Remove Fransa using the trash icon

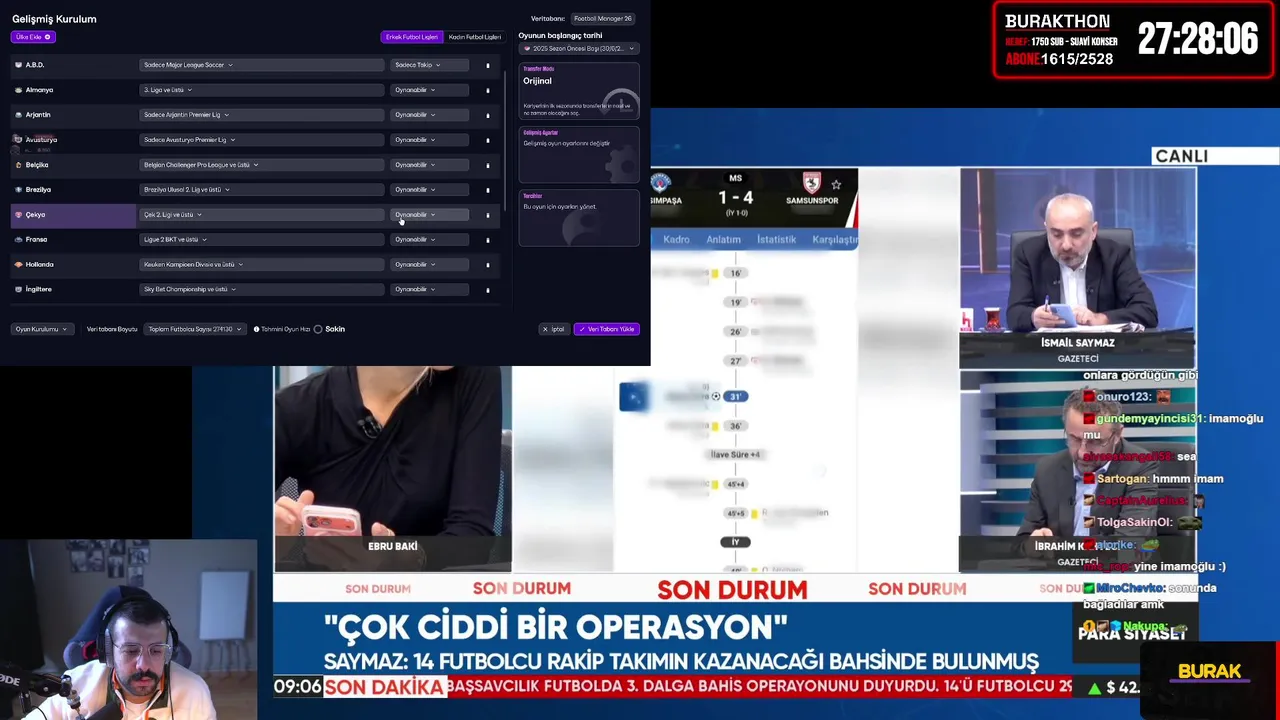488,240
